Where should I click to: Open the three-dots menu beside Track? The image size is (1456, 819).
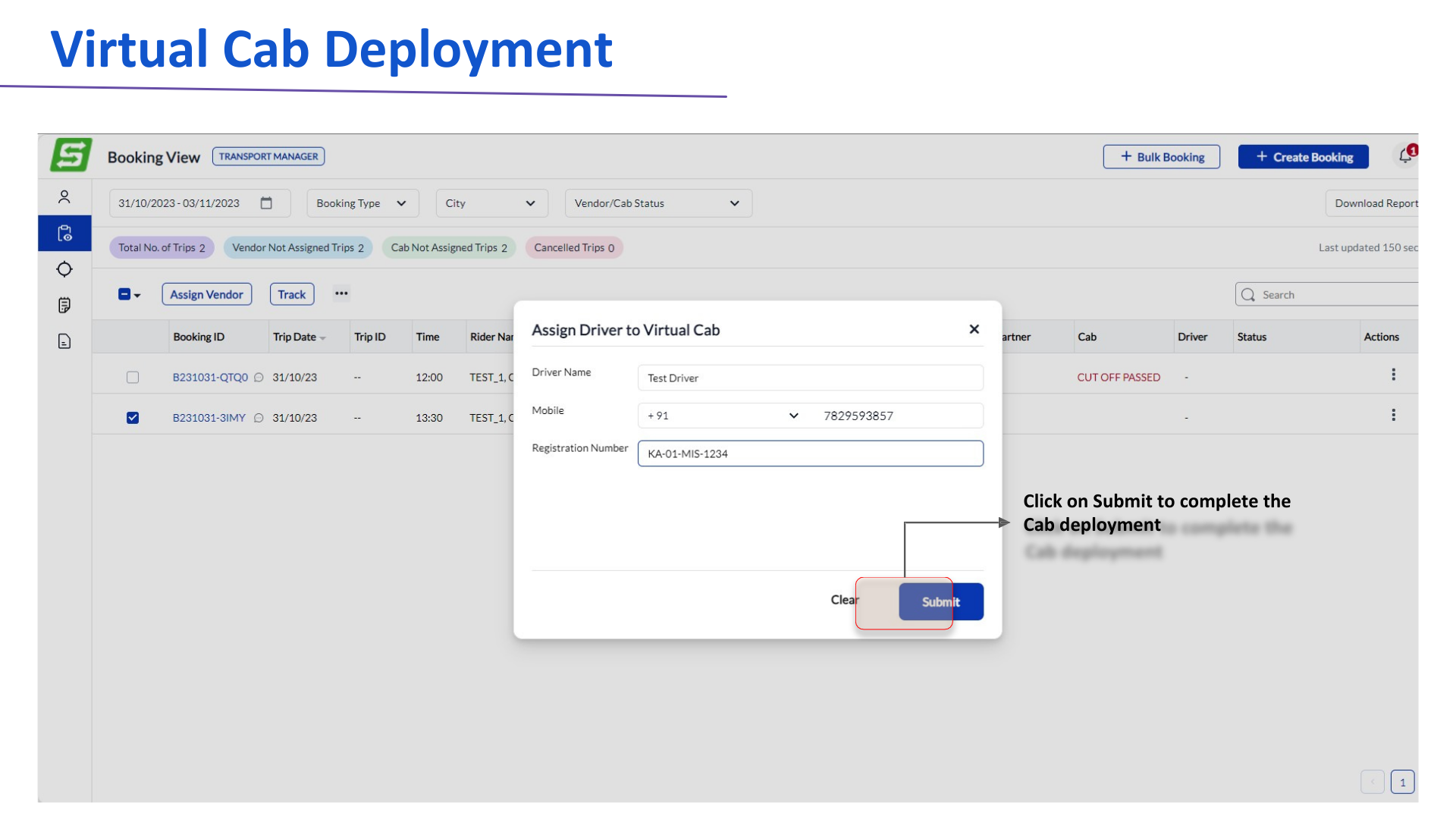pyautogui.click(x=341, y=293)
